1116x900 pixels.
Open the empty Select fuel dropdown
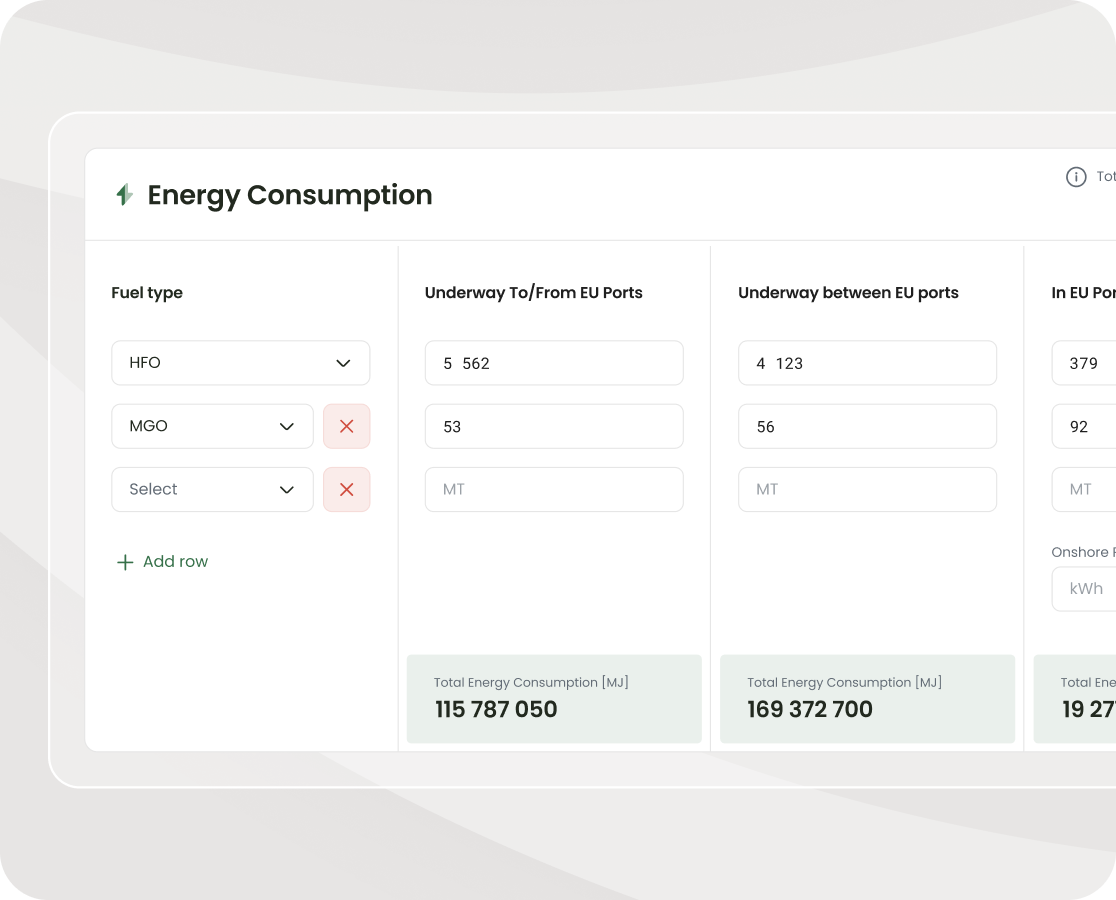tap(212, 489)
